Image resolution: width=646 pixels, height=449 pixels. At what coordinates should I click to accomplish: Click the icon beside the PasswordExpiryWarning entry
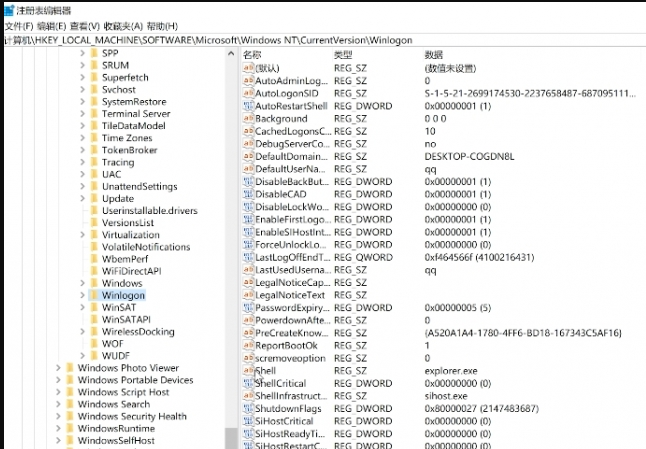point(247,307)
